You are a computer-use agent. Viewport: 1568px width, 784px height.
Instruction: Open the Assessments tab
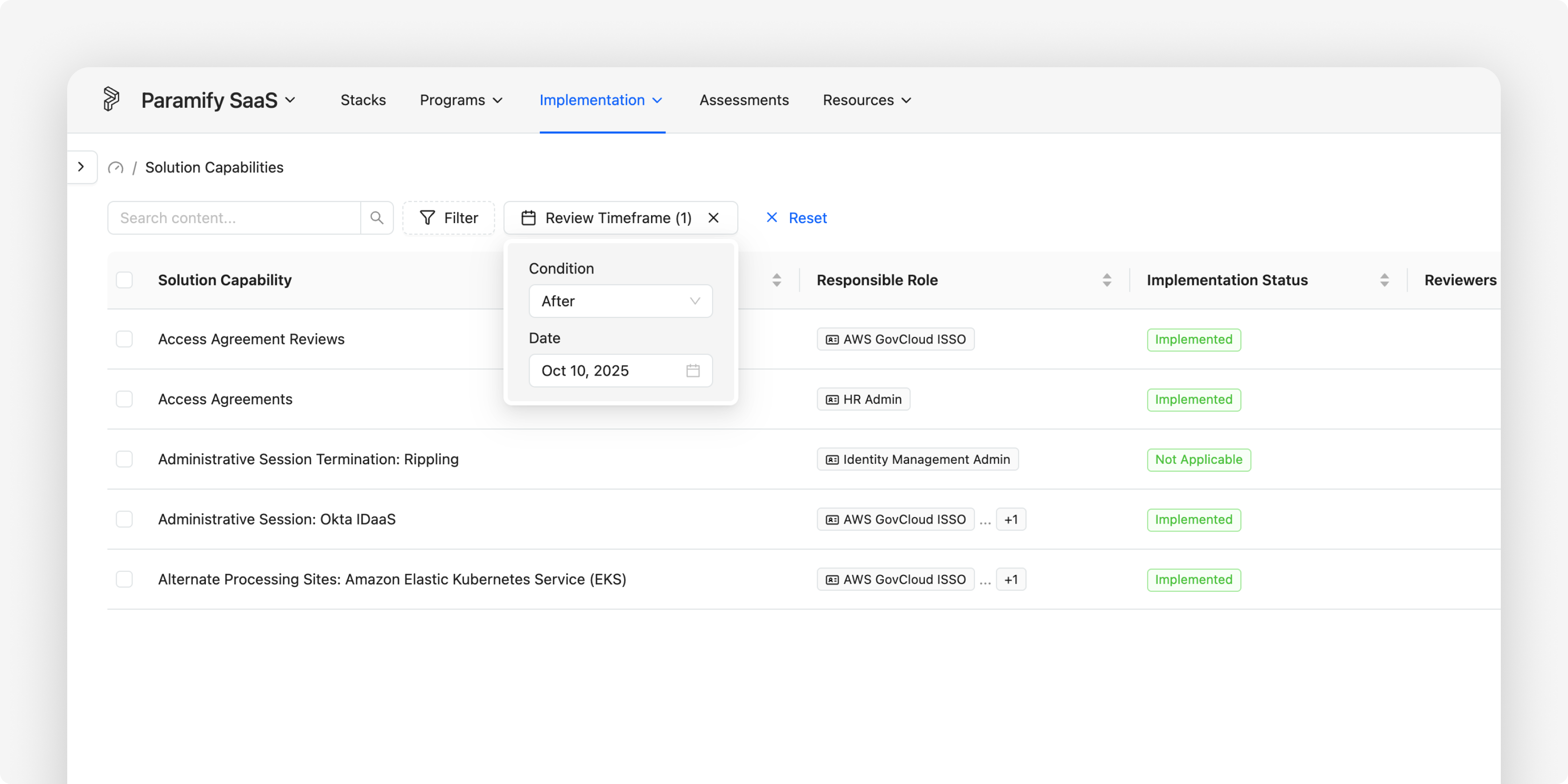tap(744, 100)
